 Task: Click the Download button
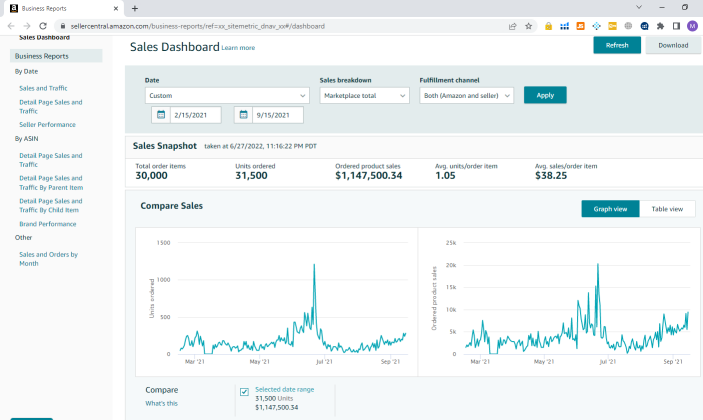(x=673, y=45)
